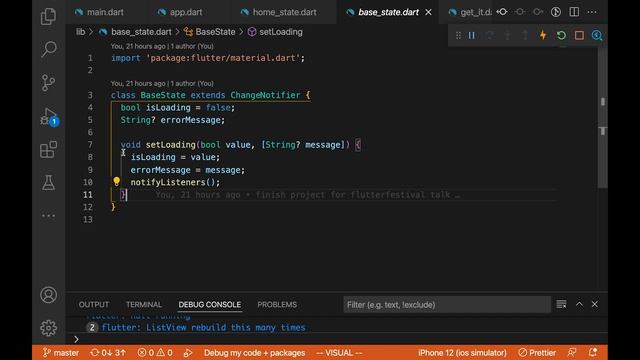Image resolution: width=640 pixels, height=360 pixels.
Task: Pause the debug session
Action: click(471, 36)
